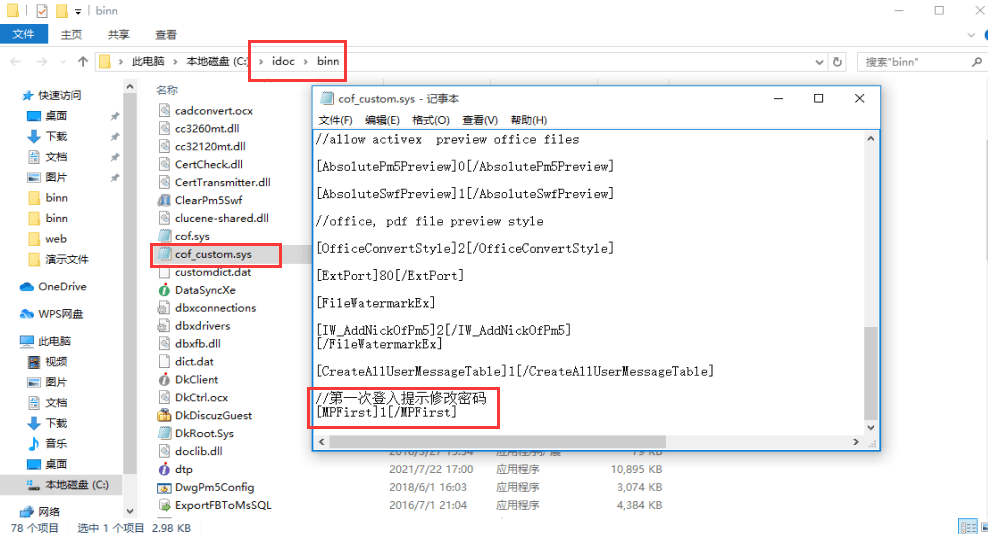The height and width of the screenshot is (534, 988).
Task: Click the ClearPm5Swf program icon
Action: [x=166, y=200]
